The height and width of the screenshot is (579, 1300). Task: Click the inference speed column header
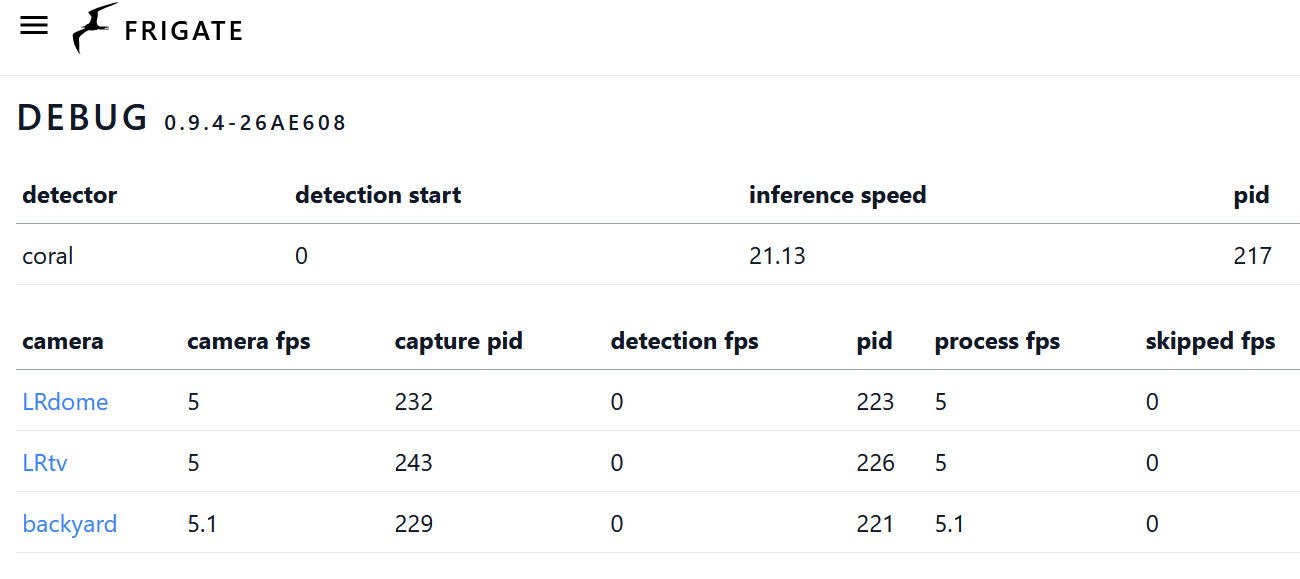coord(837,195)
